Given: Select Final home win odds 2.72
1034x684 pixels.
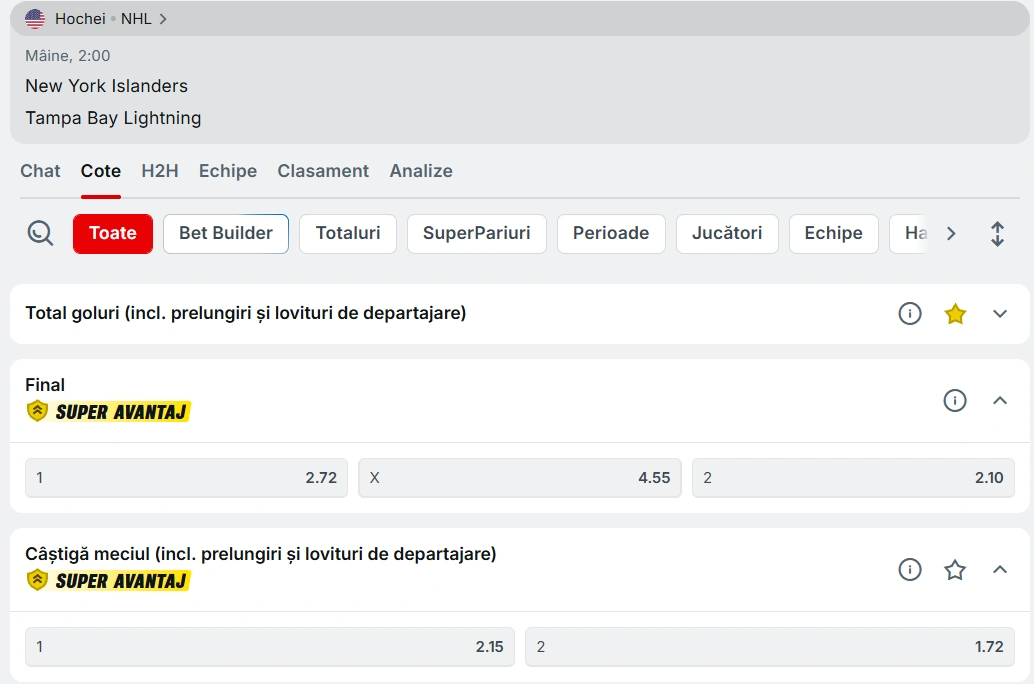Looking at the screenshot, I should point(187,478).
